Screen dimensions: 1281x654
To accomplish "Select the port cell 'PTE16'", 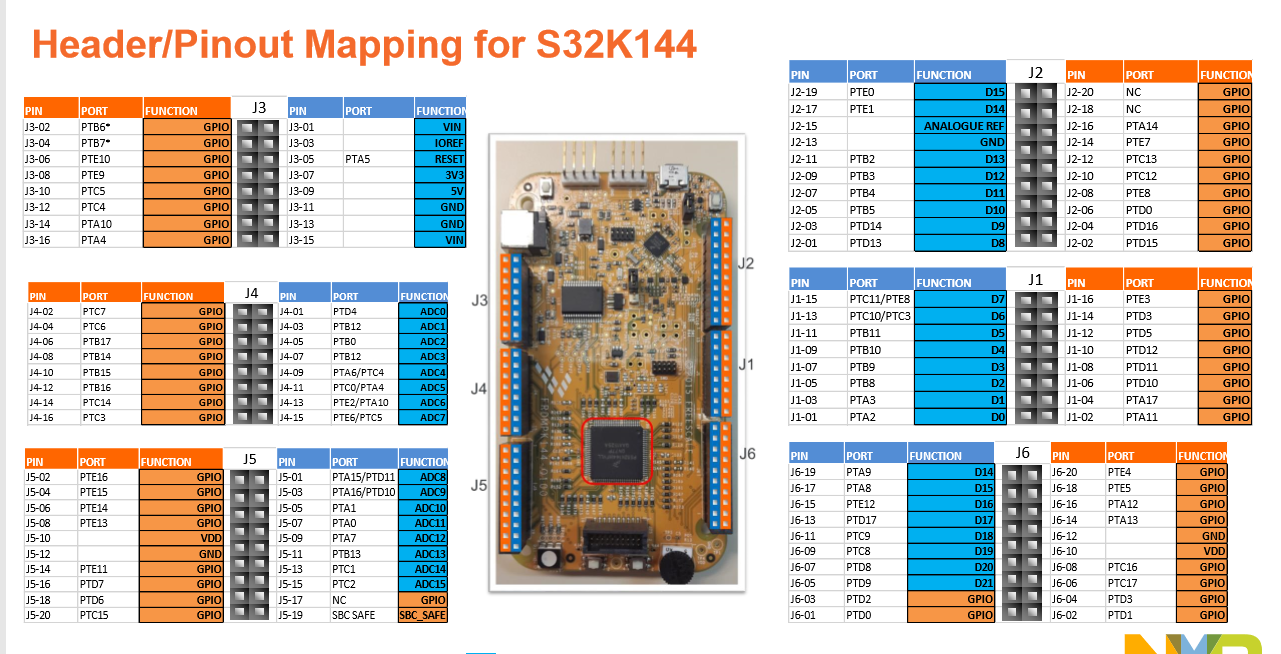I will click(108, 477).
